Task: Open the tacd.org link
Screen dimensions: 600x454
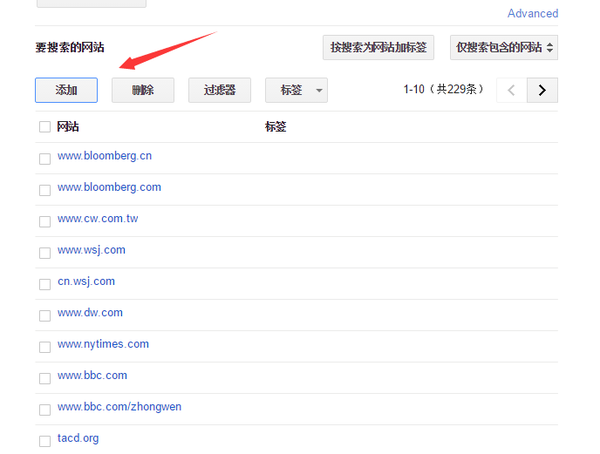Action: (78, 438)
